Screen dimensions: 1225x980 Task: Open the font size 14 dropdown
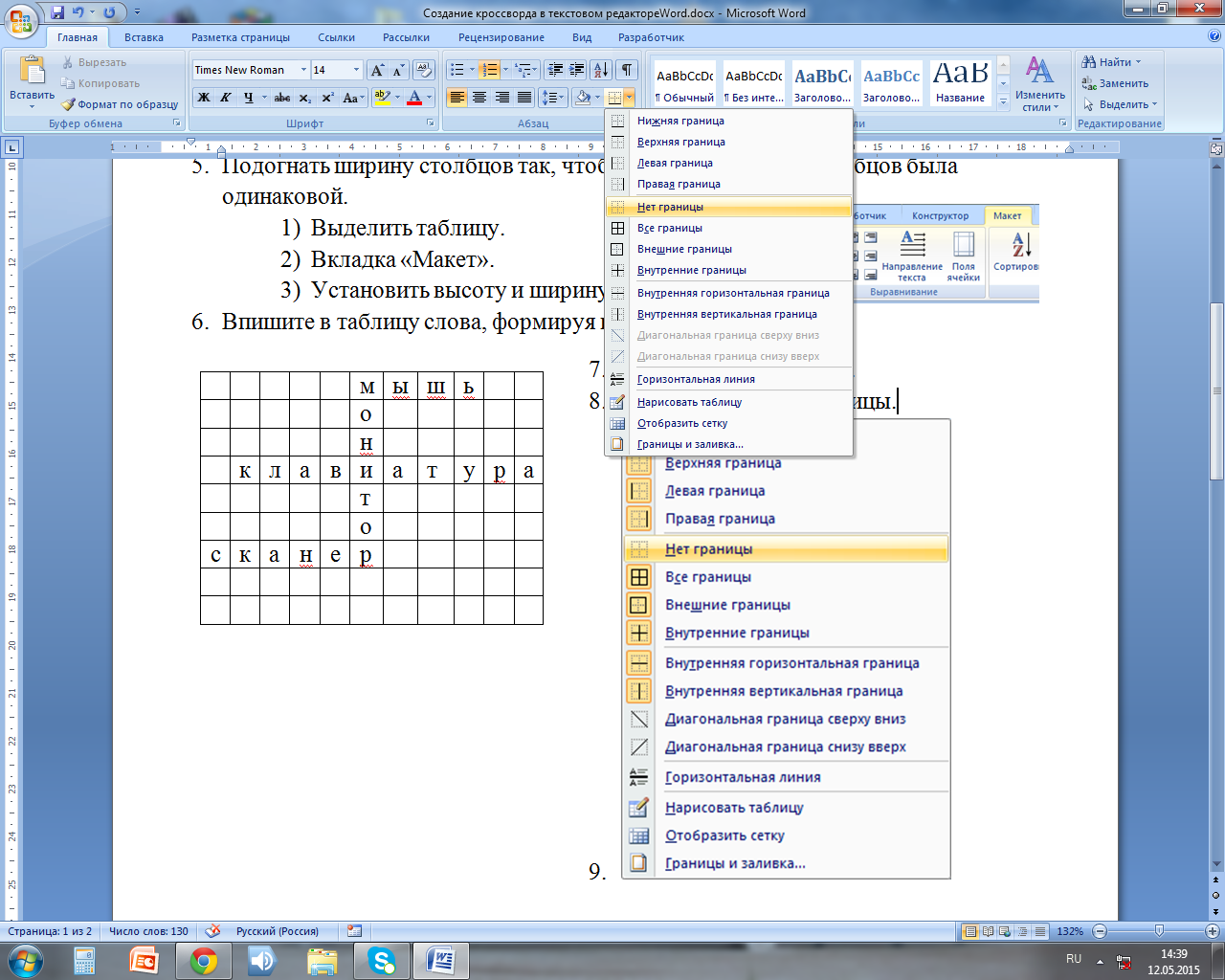[x=357, y=70]
